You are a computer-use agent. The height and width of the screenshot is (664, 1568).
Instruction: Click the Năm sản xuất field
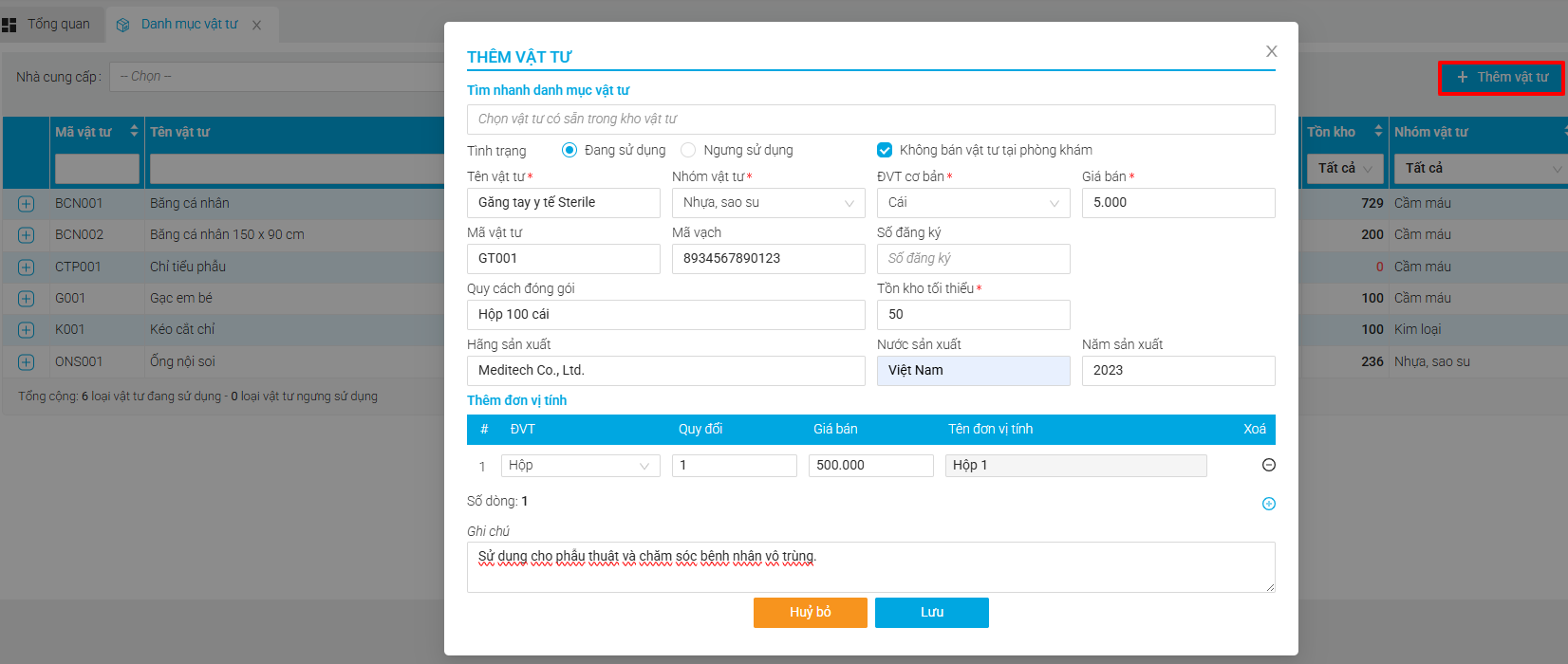tap(1179, 371)
